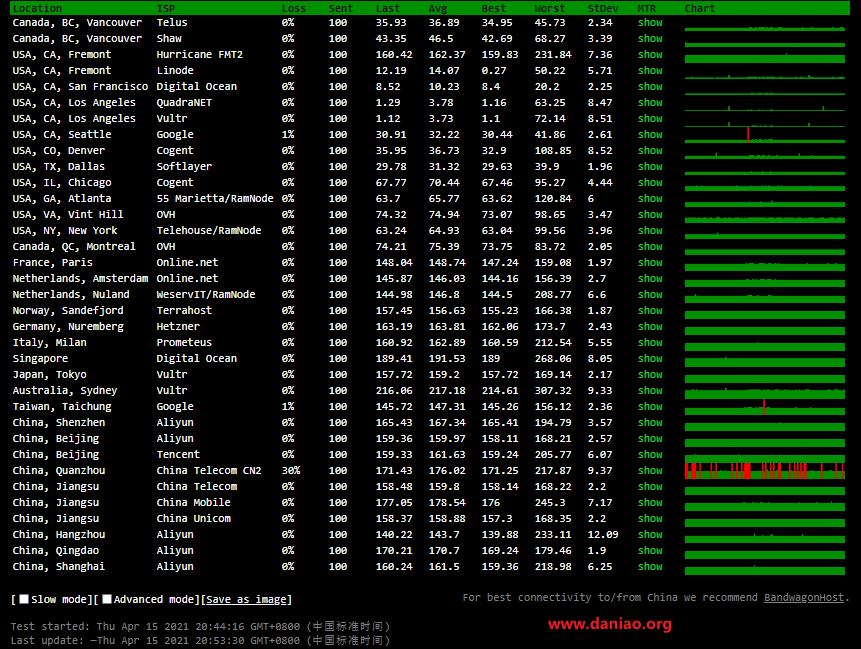Click the Avg column header
This screenshot has height=649, width=861.
[x=438, y=8]
